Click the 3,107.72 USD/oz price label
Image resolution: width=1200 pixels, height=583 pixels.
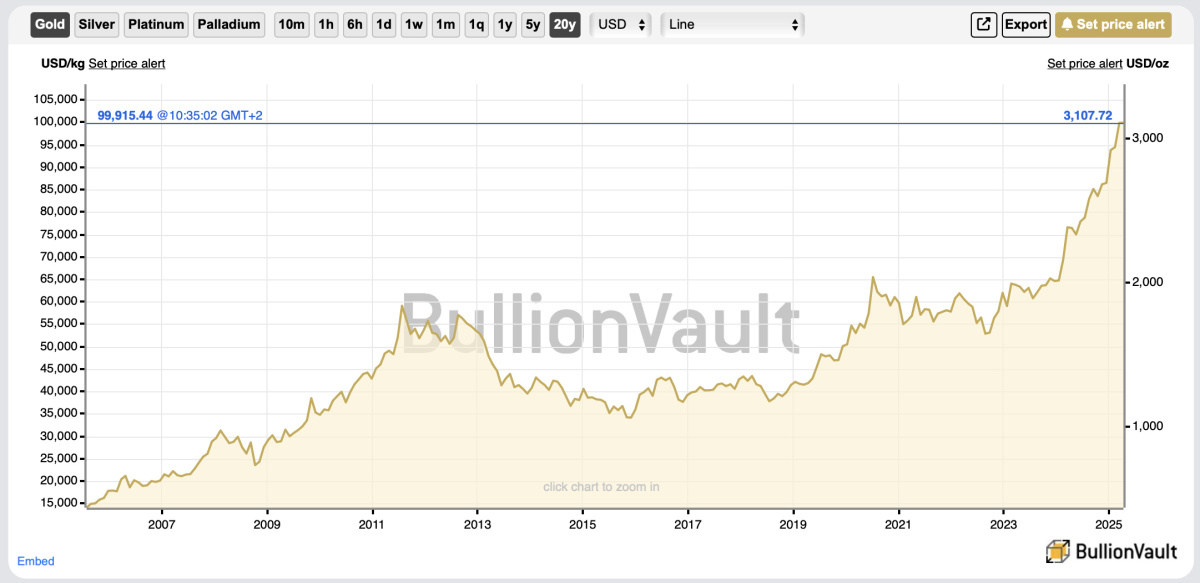click(1087, 116)
